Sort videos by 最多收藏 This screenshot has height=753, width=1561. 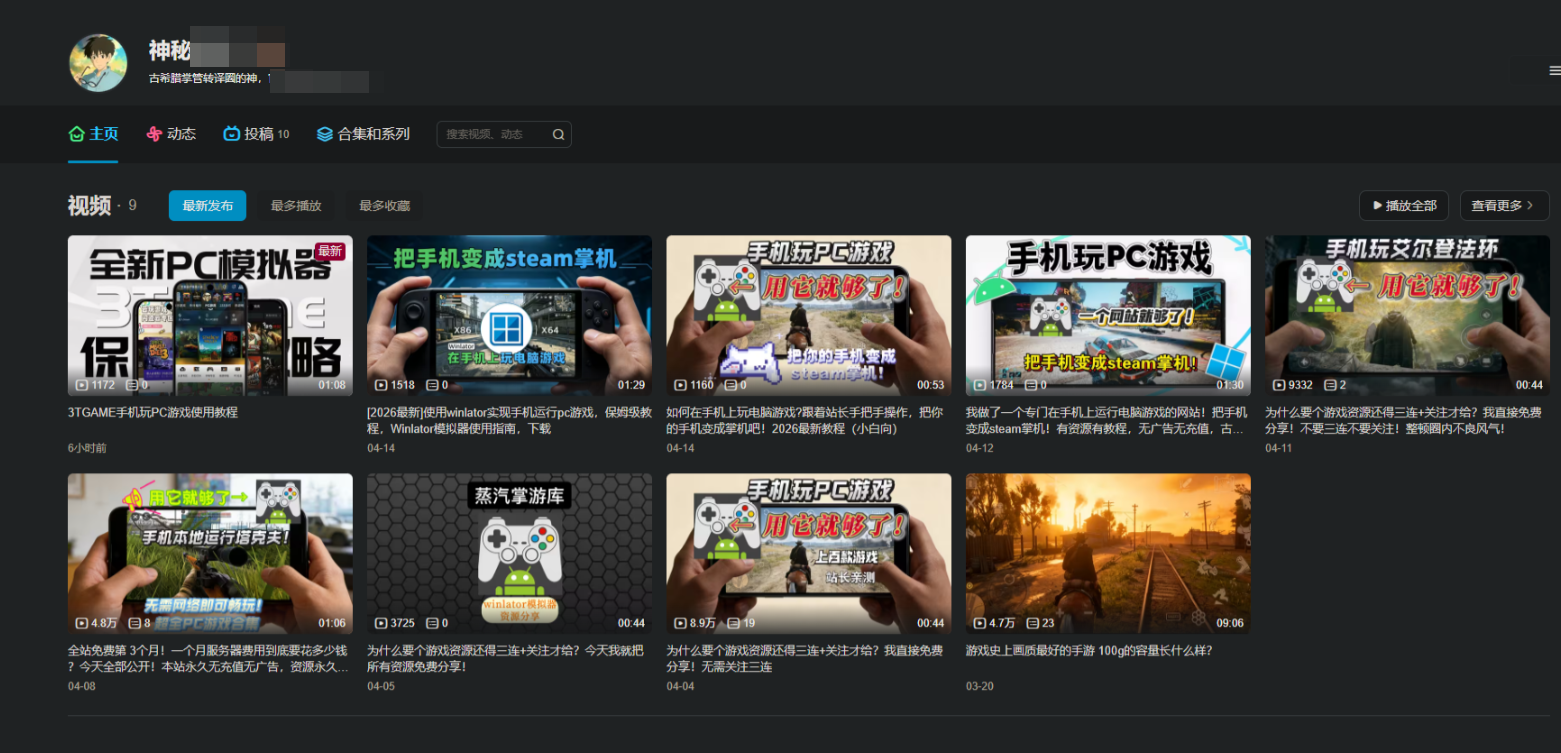click(x=385, y=206)
